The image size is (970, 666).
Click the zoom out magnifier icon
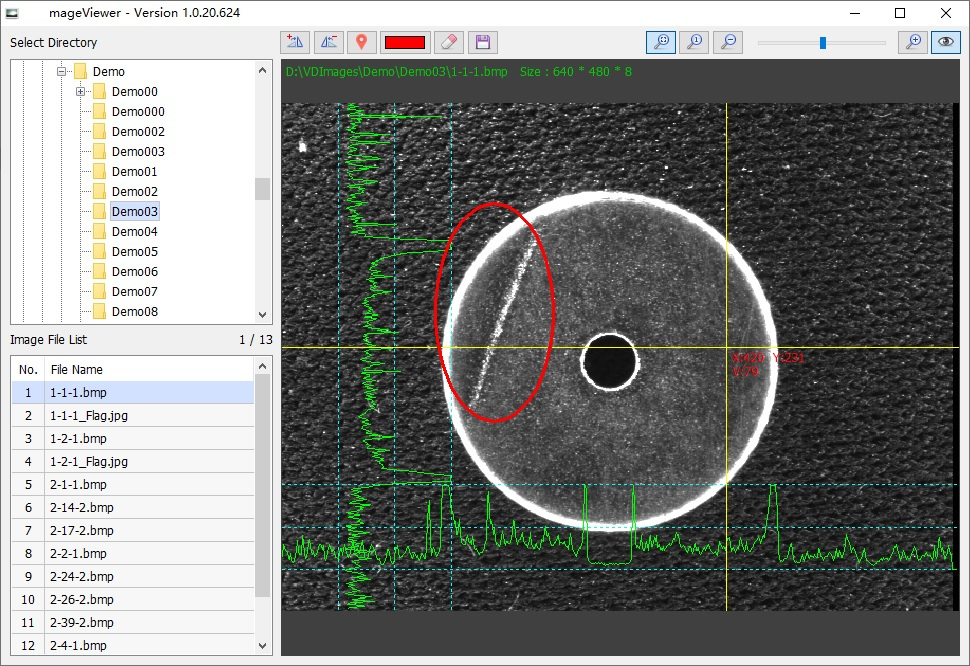click(x=729, y=42)
